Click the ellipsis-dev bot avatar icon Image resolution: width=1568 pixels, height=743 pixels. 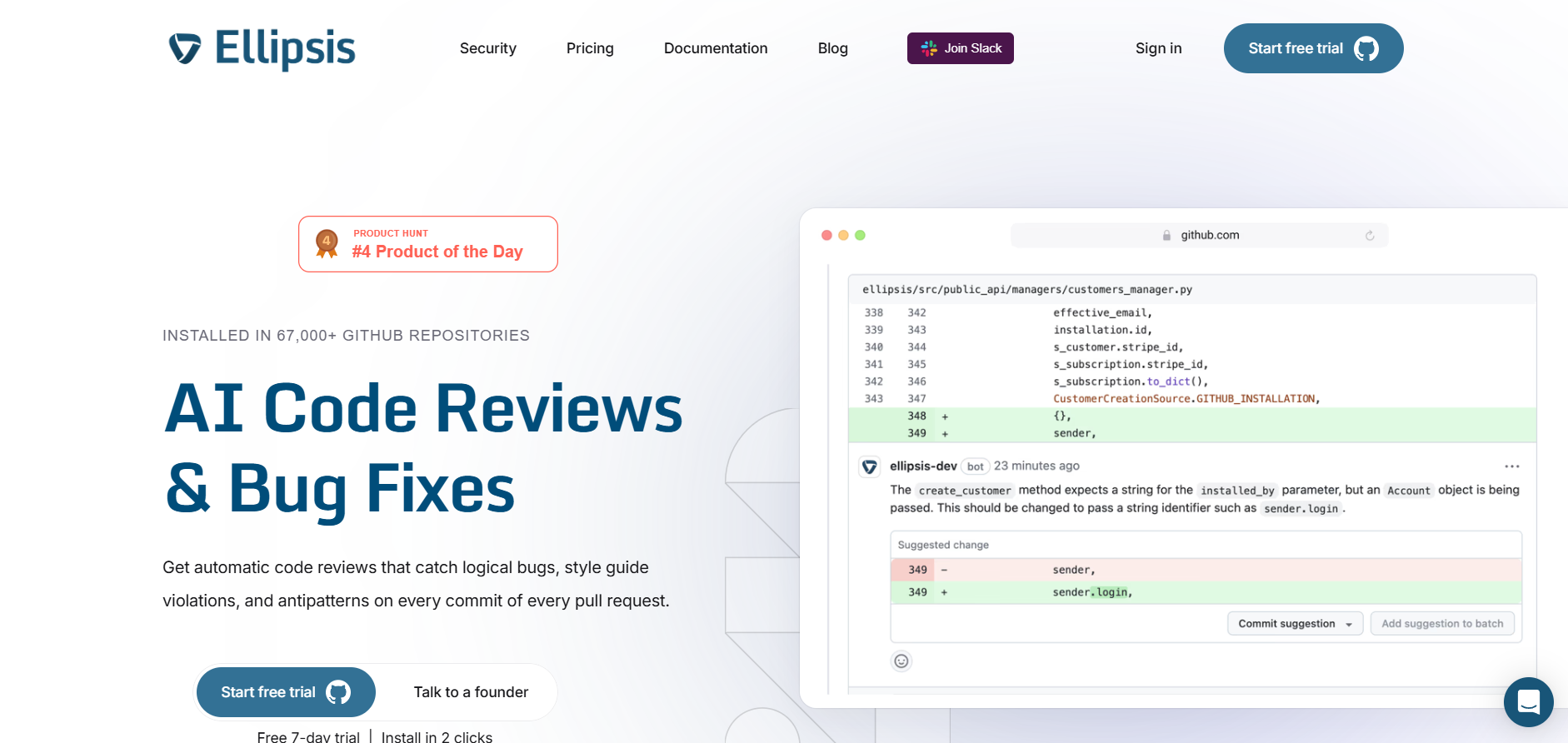tap(870, 466)
